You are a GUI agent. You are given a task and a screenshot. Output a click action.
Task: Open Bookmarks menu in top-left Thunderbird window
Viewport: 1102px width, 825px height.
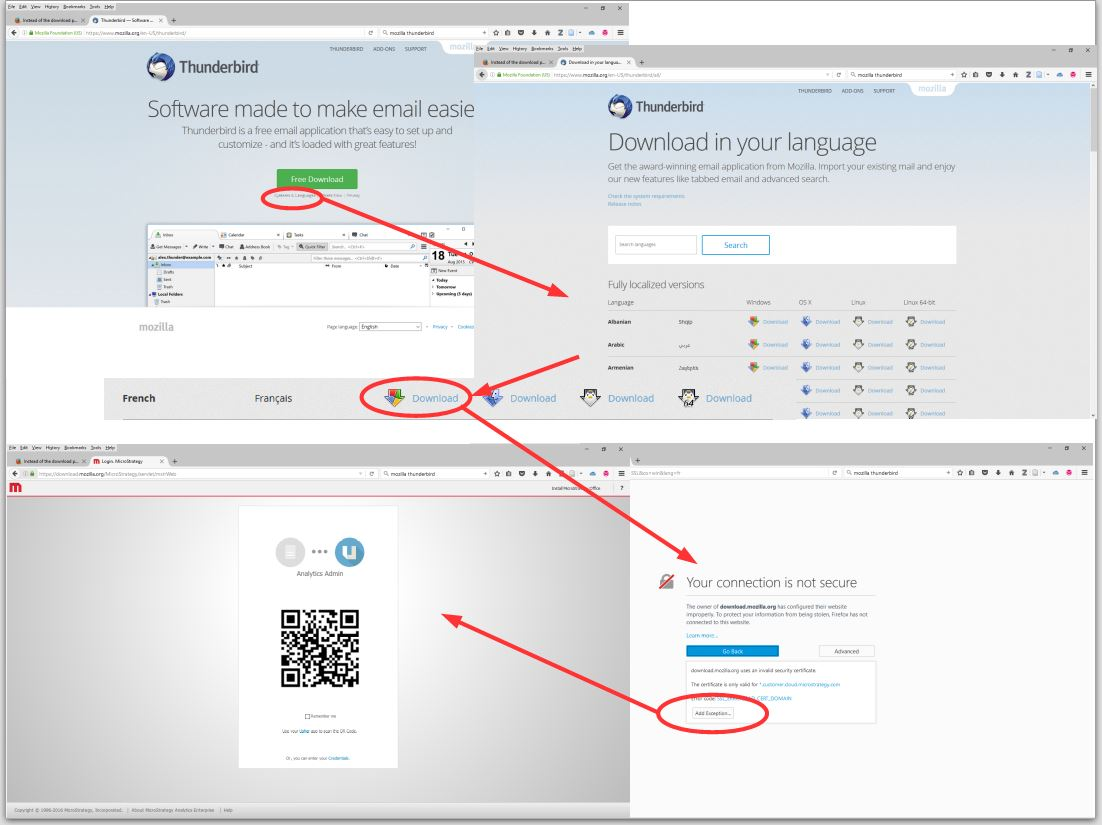coord(72,6)
